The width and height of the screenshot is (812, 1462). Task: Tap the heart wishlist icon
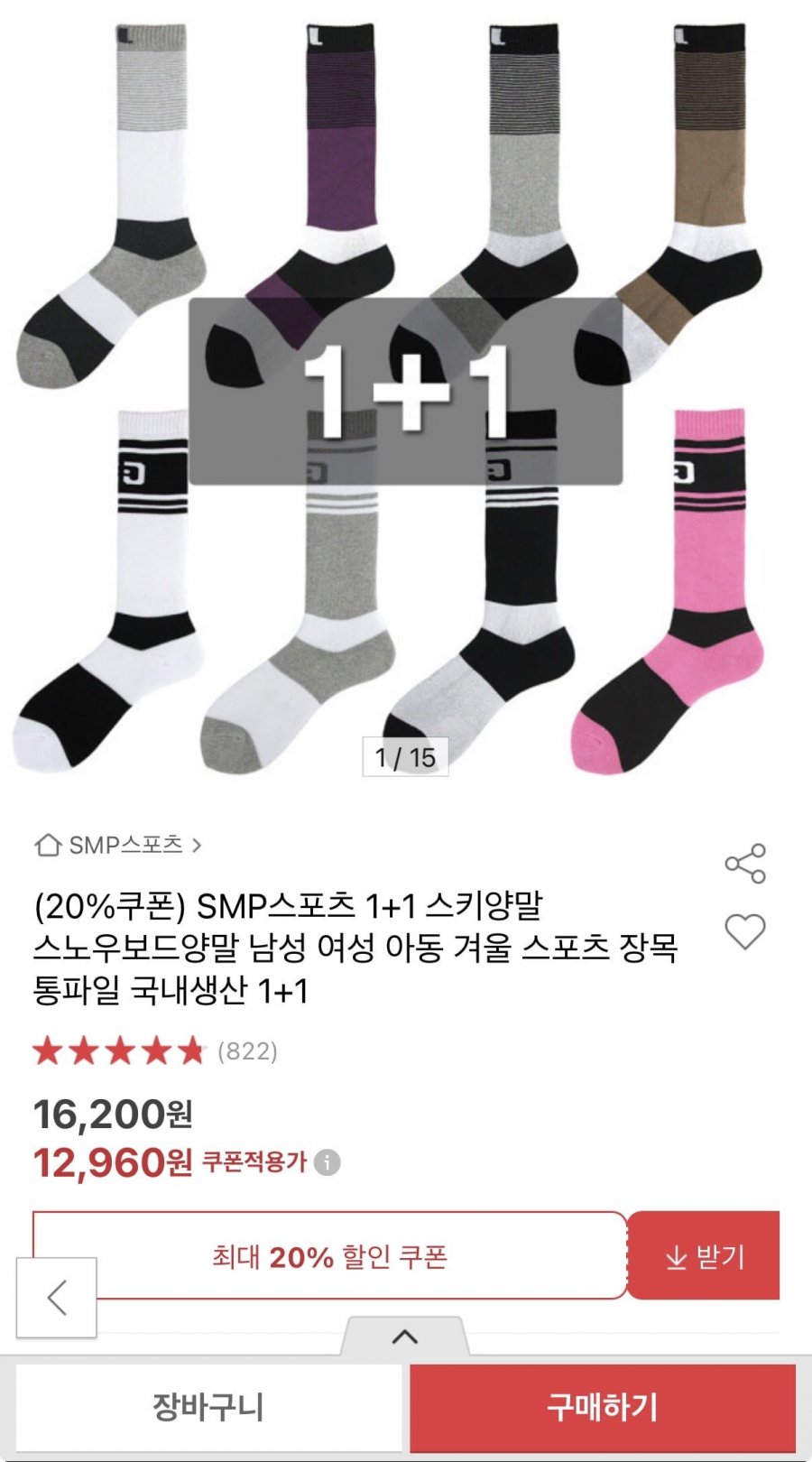(745, 931)
